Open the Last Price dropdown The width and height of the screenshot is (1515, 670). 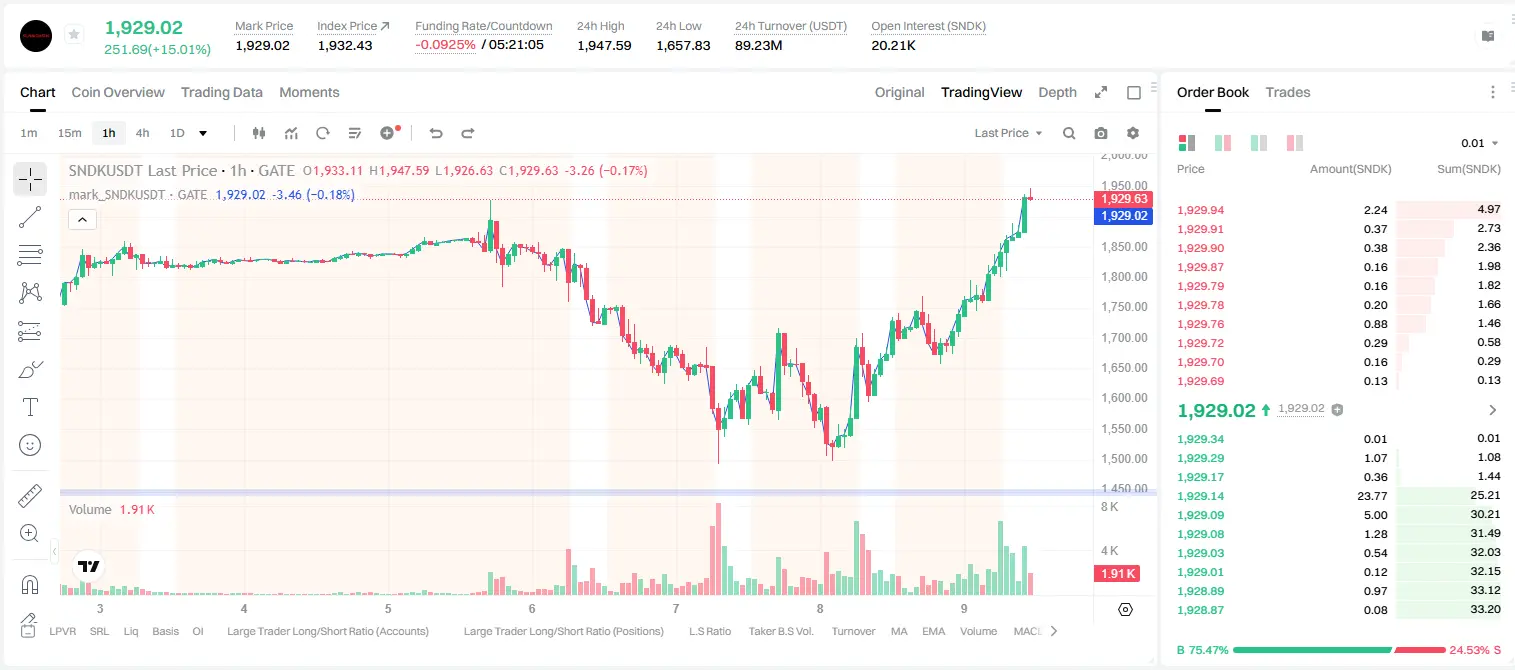coord(1008,133)
